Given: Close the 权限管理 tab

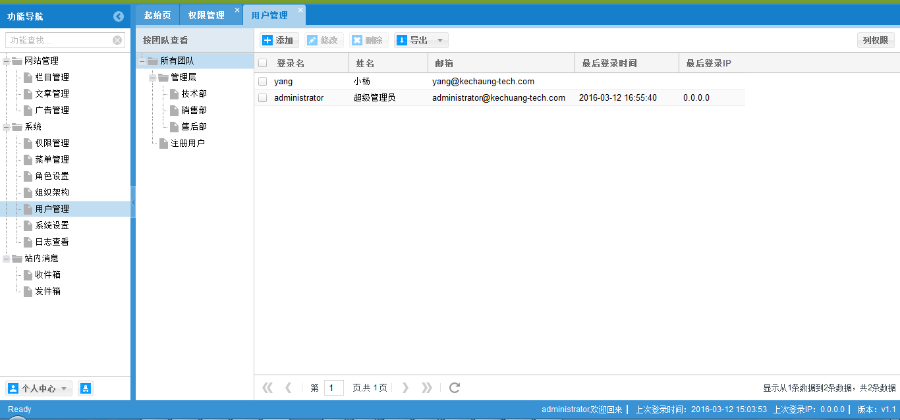Looking at the screenshot, I should (236, 10).
